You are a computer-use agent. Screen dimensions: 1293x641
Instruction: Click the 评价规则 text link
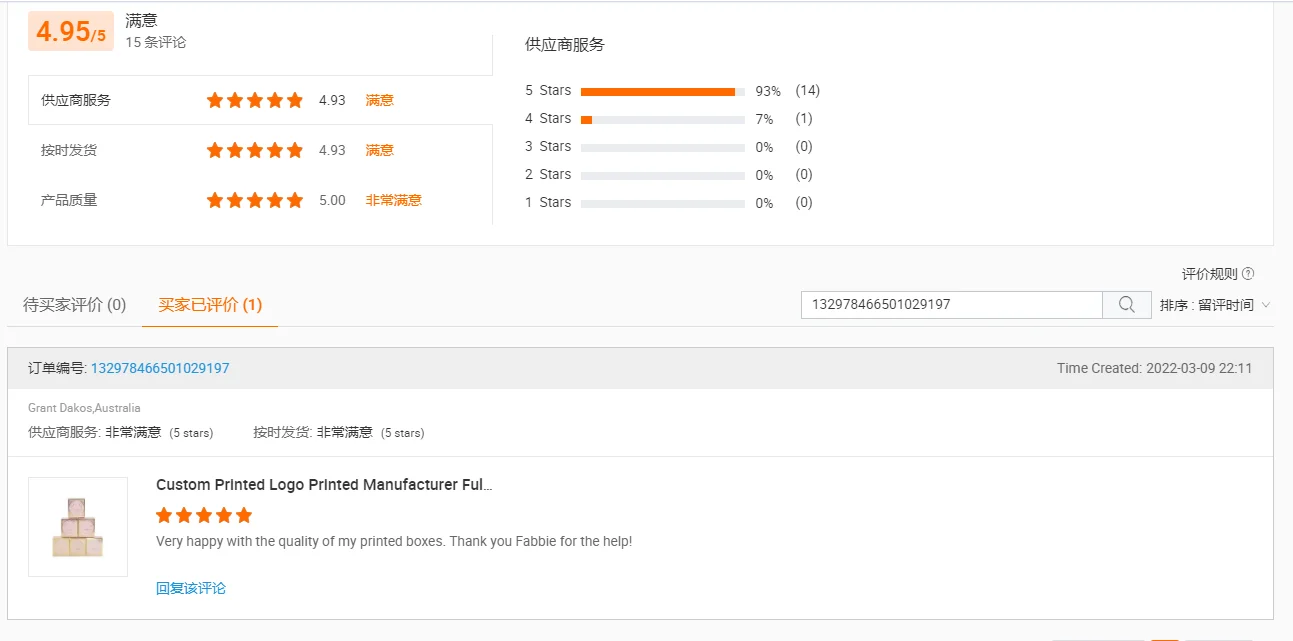[x=1210, y=274]
